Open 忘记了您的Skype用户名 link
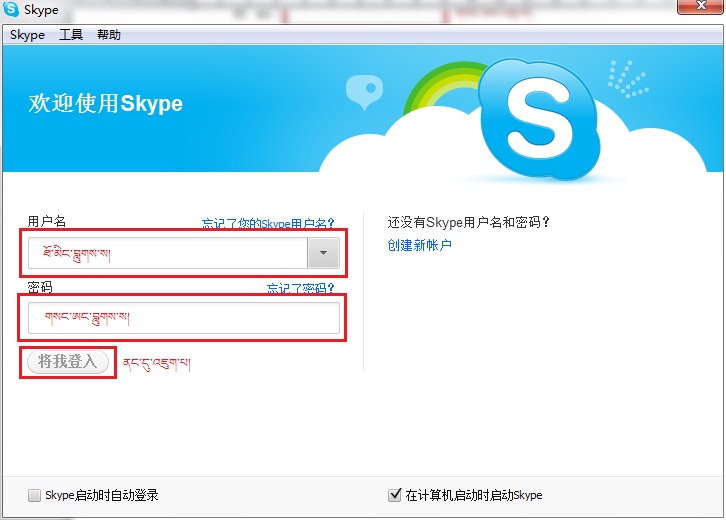Screen dimensions: 726x520 [268, 224]
